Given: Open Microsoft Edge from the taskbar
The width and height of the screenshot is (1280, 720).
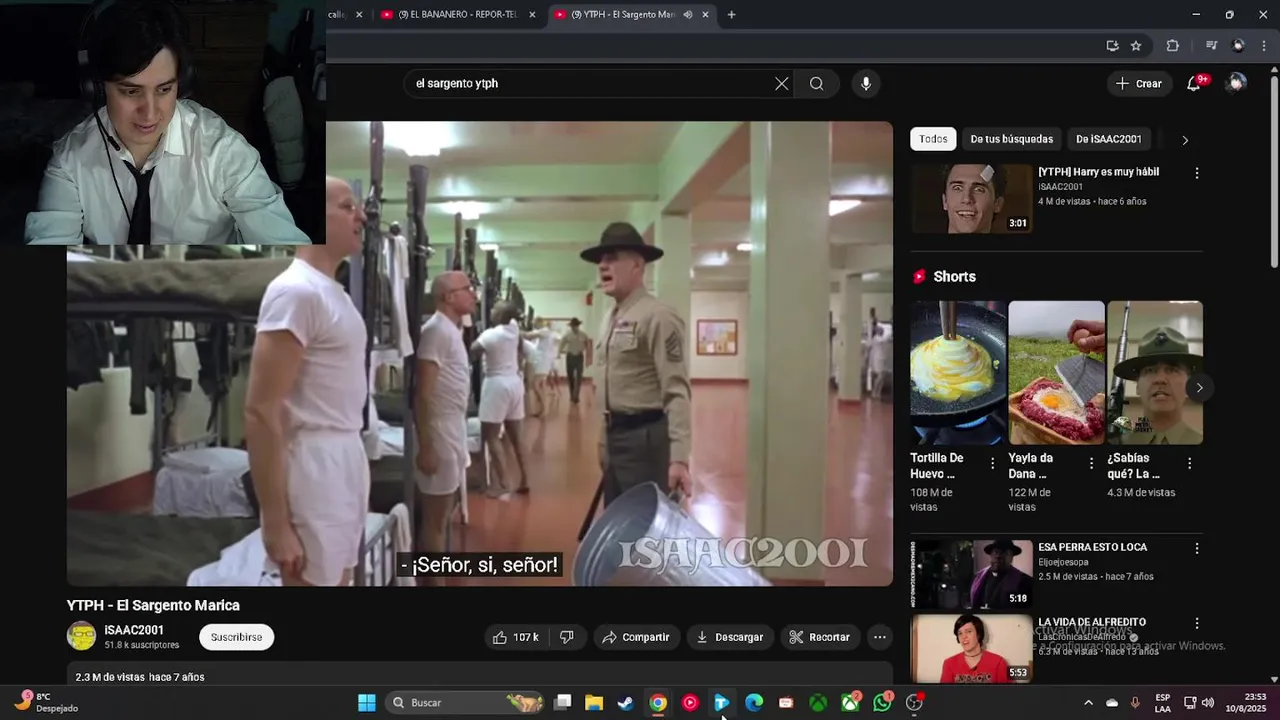Looking at the screenshot, I should pyautogui.click(x=754, y=703).
